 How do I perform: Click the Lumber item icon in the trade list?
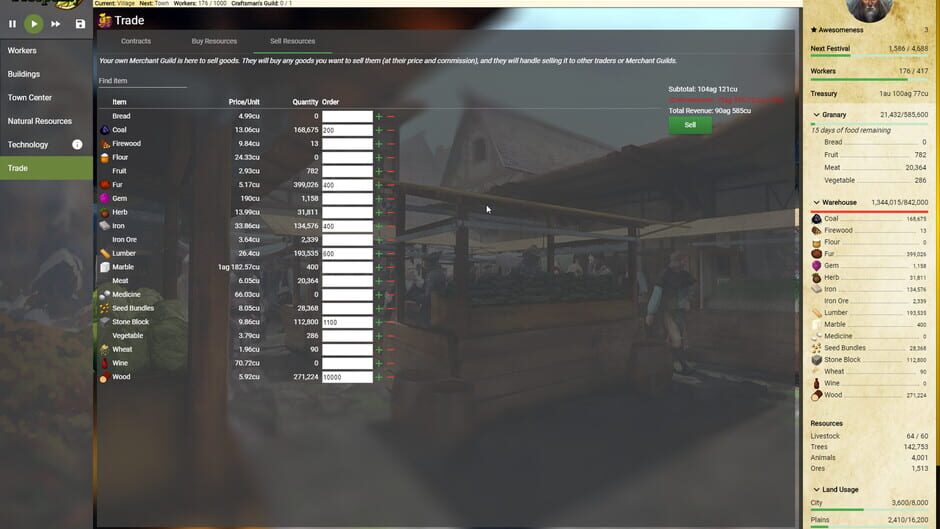105,253
